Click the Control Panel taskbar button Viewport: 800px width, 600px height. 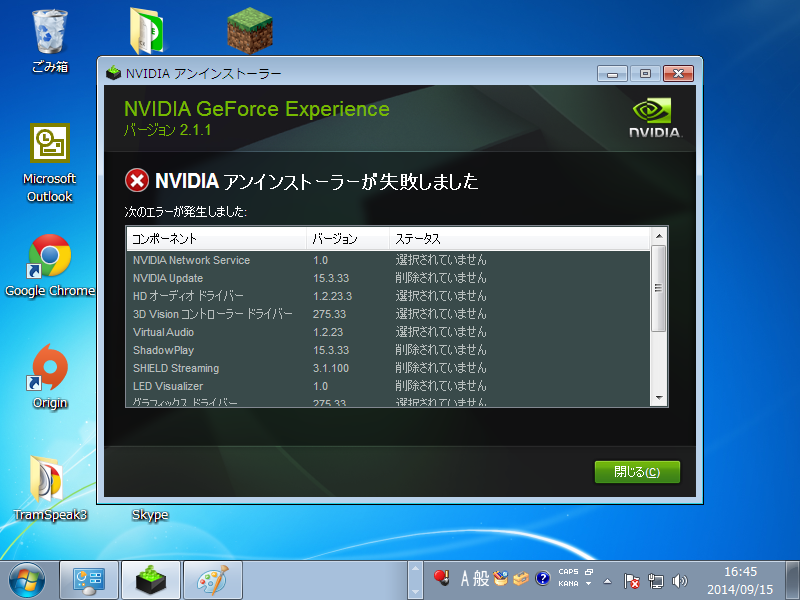coord(89,580)
